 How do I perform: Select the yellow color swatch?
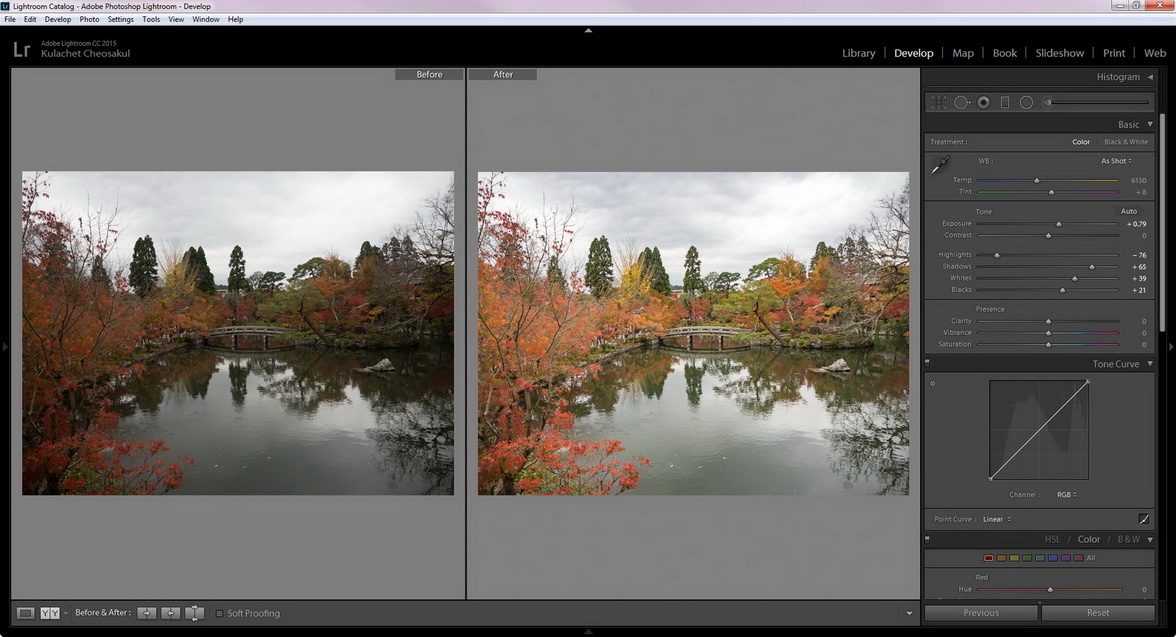1014,558
